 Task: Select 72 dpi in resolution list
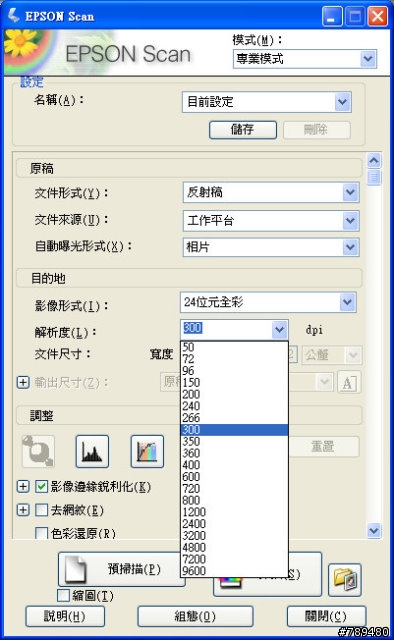pyautogui.click(x=234, y=359)
